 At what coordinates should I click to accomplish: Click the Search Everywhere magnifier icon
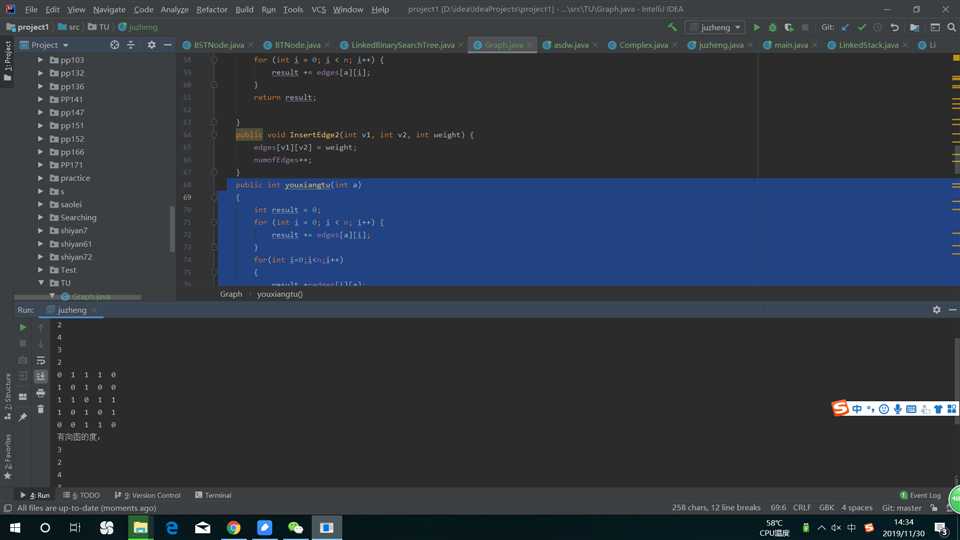(x=951, y=27)
